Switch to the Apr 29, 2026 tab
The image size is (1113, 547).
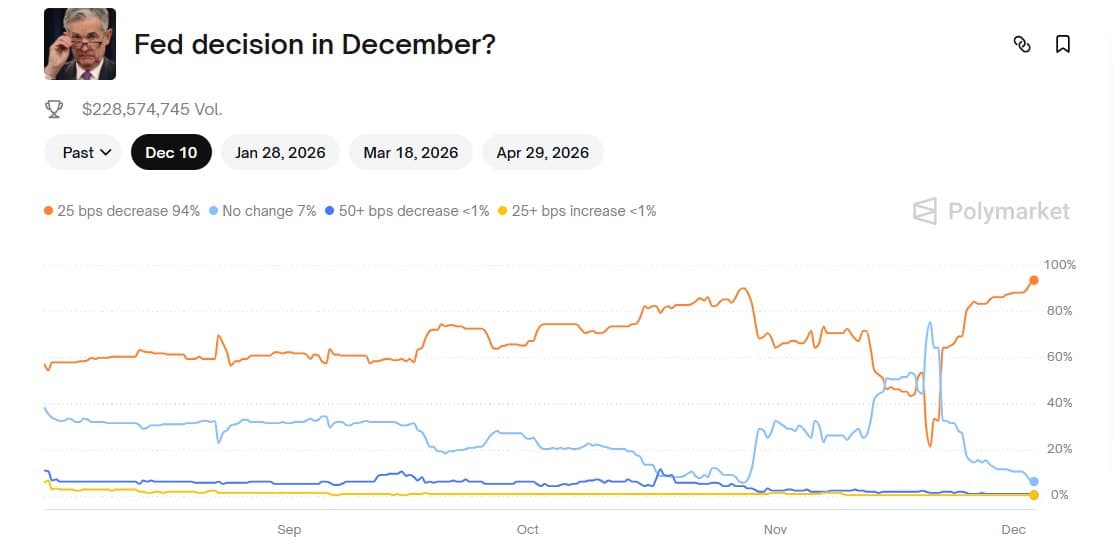(542, 153)
